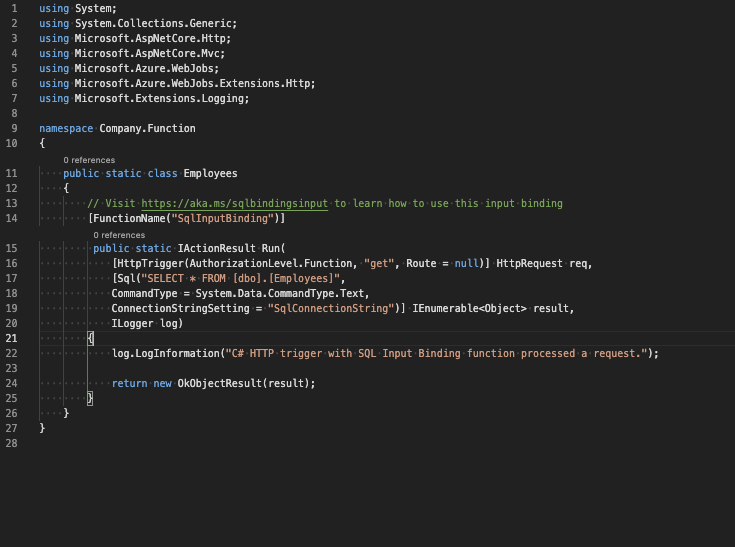Click 'Route = null' argument
Viewport: 735px width, 547px height.
[x=442, y=263]
